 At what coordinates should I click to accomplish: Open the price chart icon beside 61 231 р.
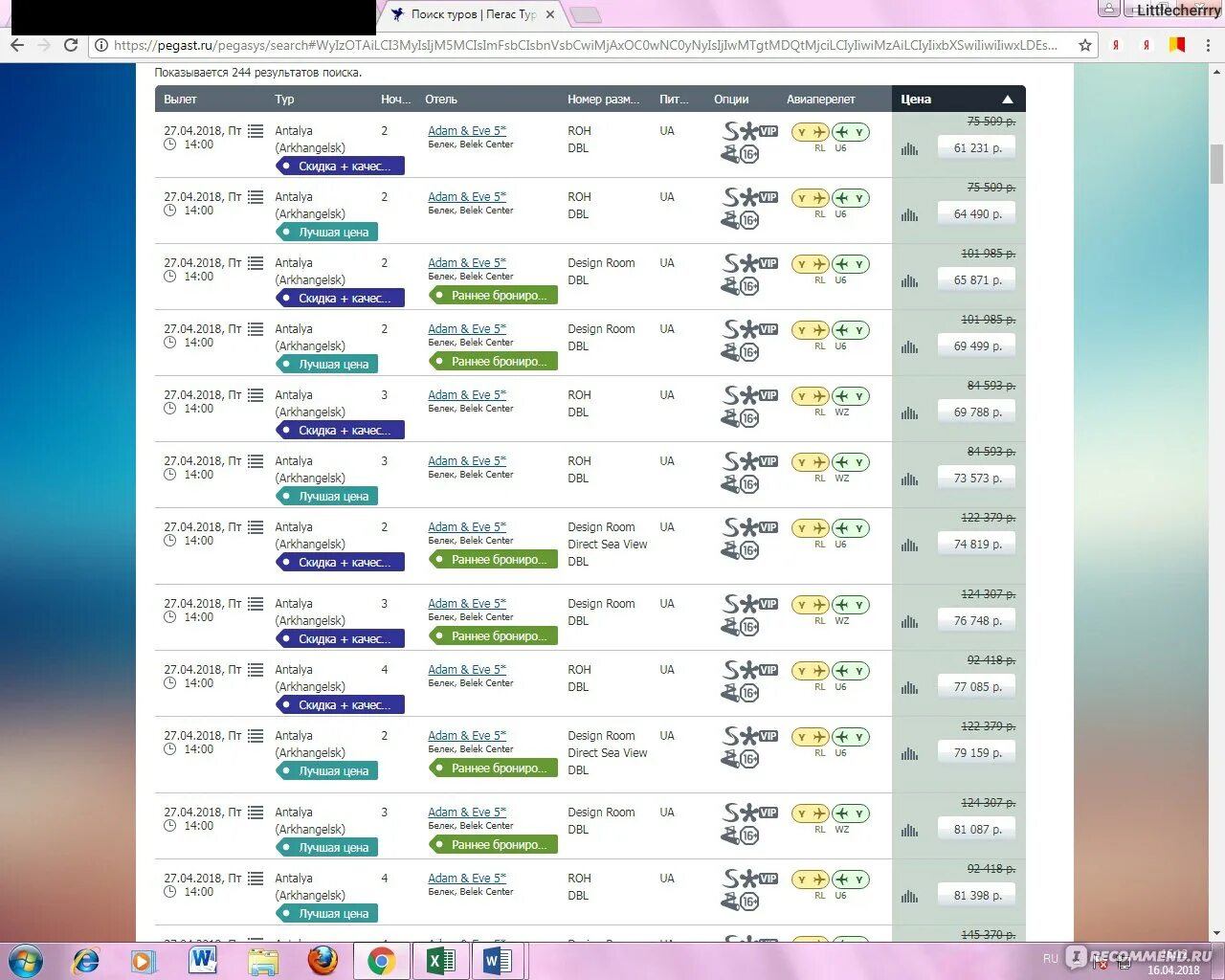pos(909,148)
